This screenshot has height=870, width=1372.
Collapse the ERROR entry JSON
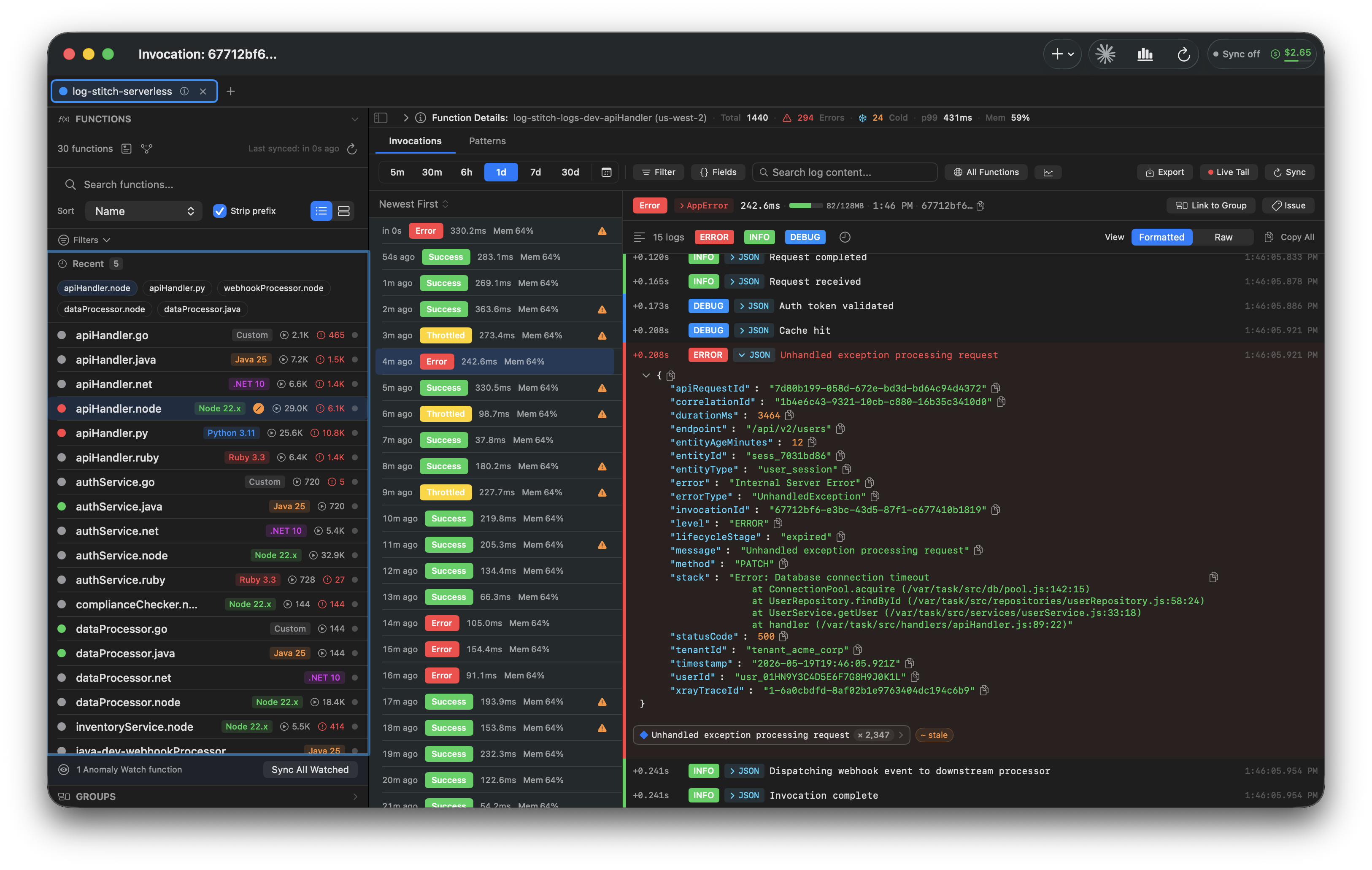[754, 355]
